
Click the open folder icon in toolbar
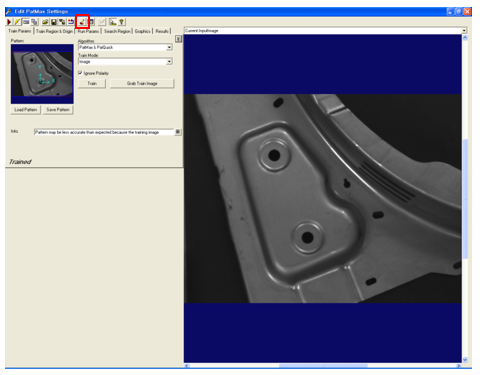(x=45, y=22)
